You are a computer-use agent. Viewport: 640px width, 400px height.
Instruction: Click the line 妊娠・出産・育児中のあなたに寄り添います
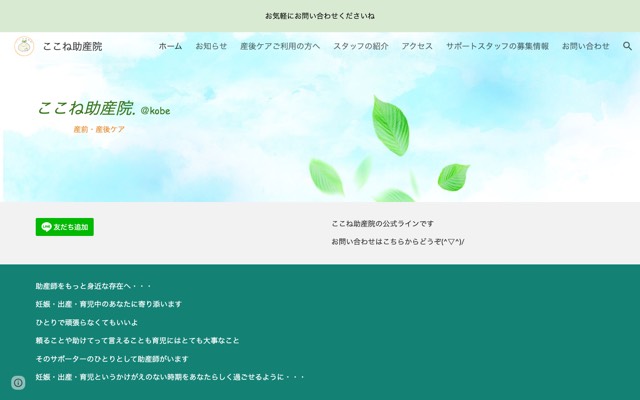click(109, 304)
